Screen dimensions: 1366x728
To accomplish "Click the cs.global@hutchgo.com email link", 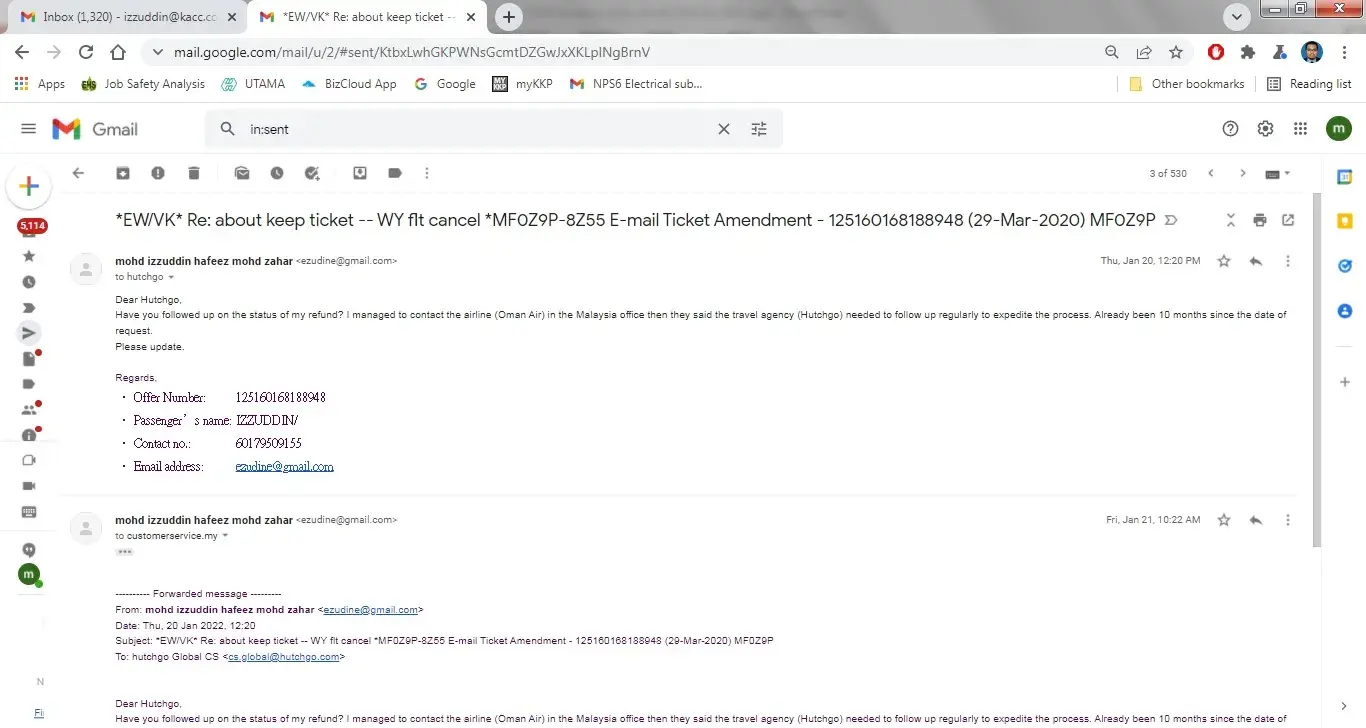I will (x=285, y=657).
